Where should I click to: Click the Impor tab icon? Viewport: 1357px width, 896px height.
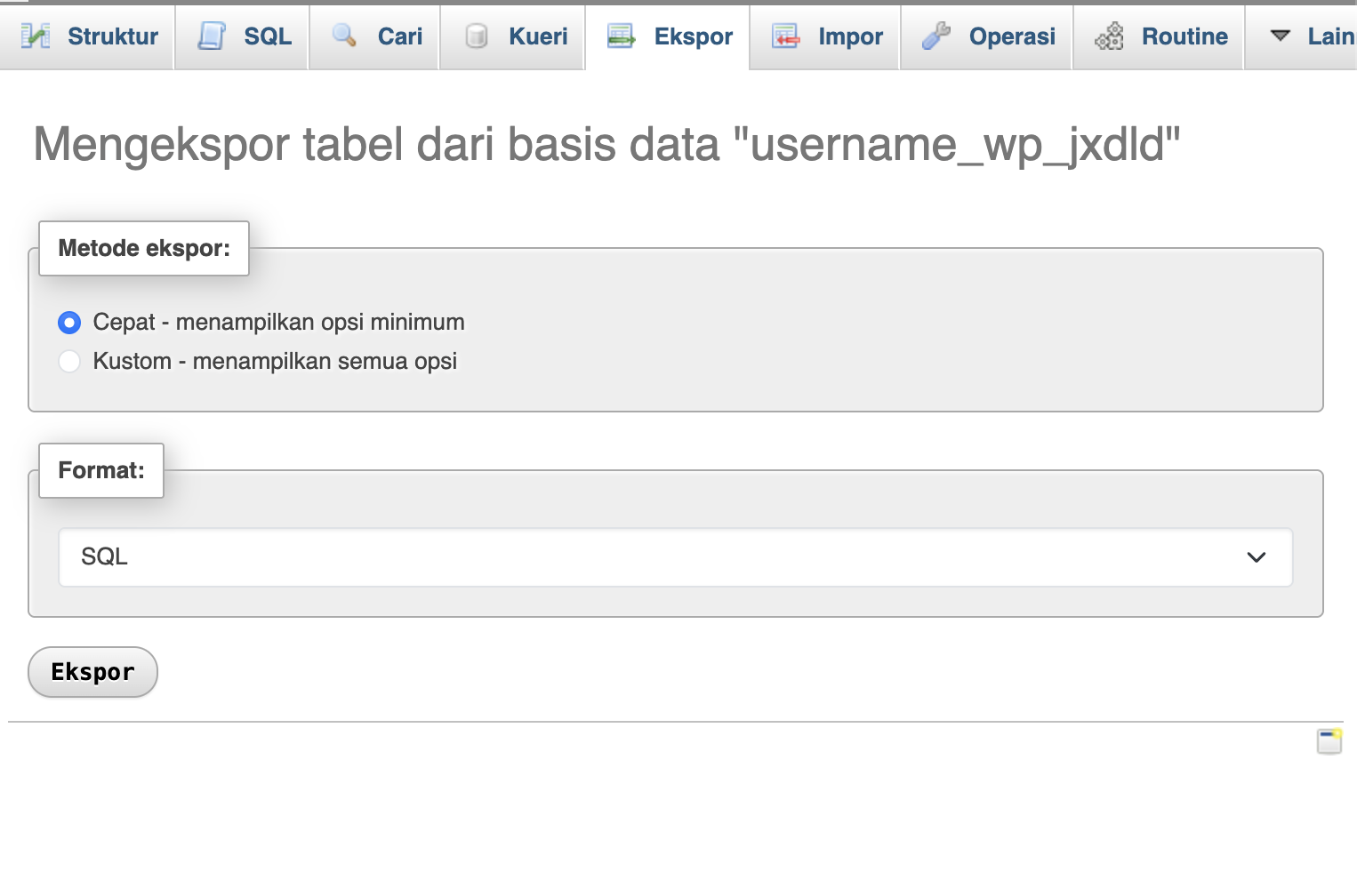(785, 36)
